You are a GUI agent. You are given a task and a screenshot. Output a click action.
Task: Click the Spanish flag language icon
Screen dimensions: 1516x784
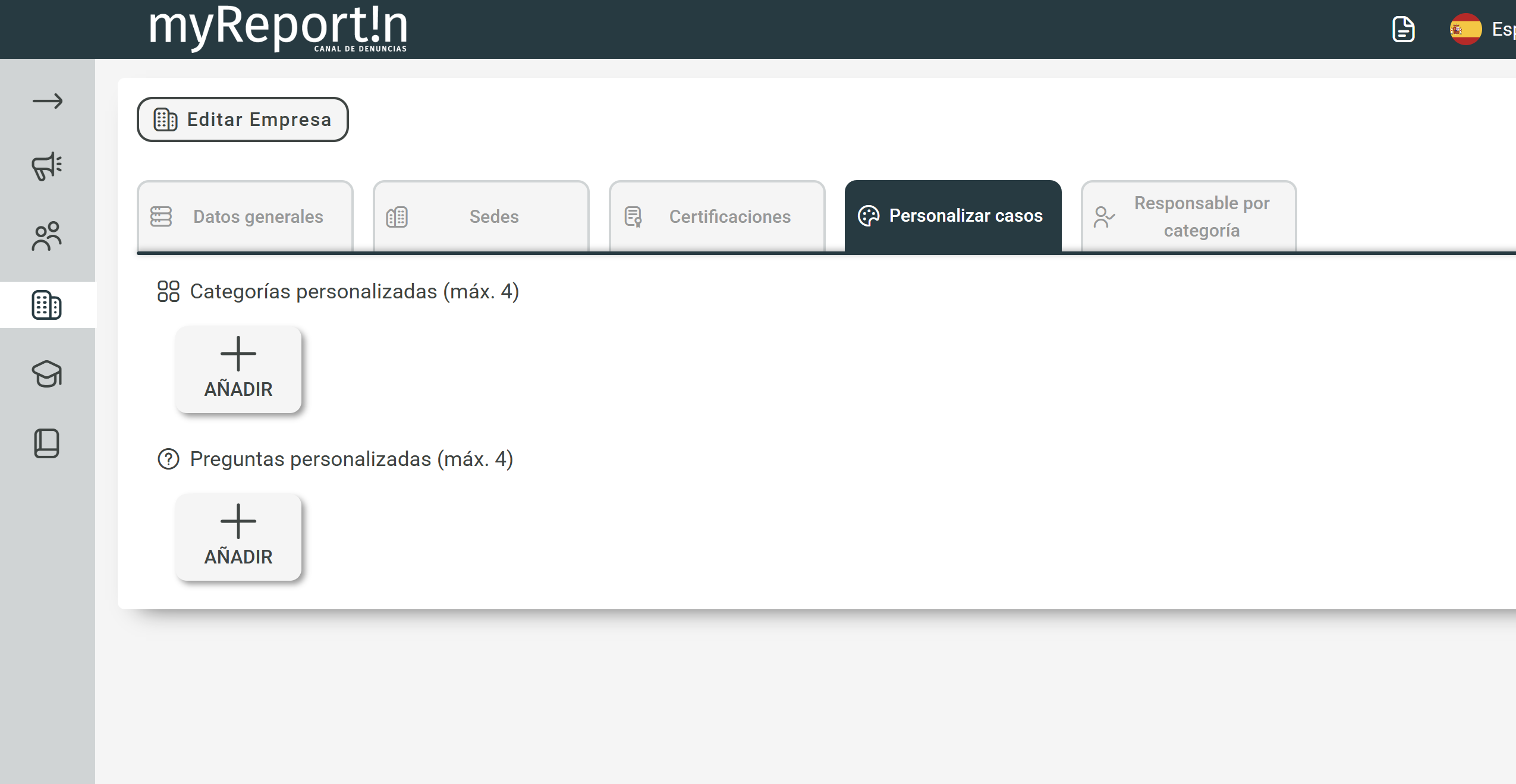[x=1465, y=29]
